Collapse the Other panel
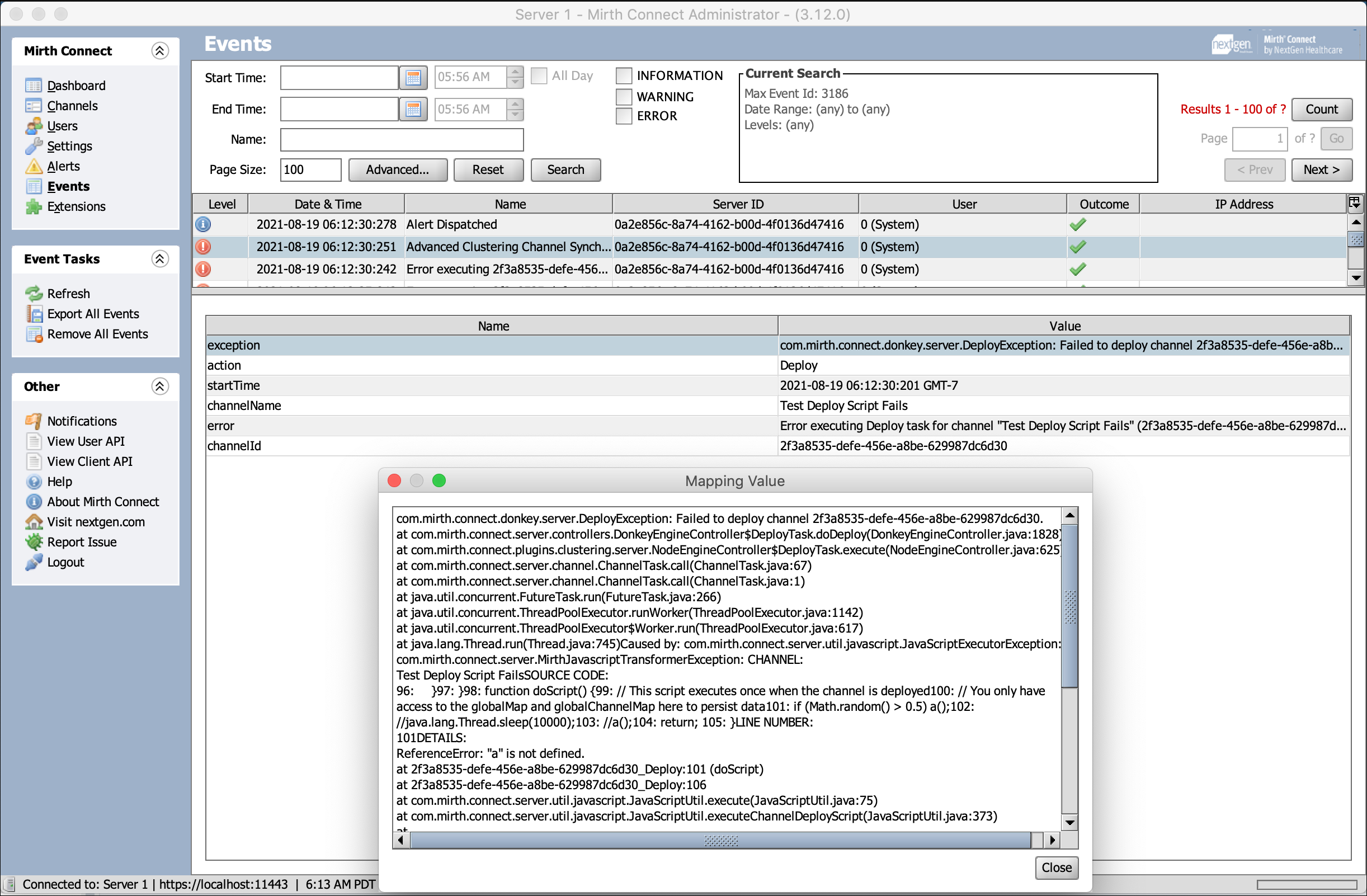1367x896 pixels. click(x=159, y=386)
